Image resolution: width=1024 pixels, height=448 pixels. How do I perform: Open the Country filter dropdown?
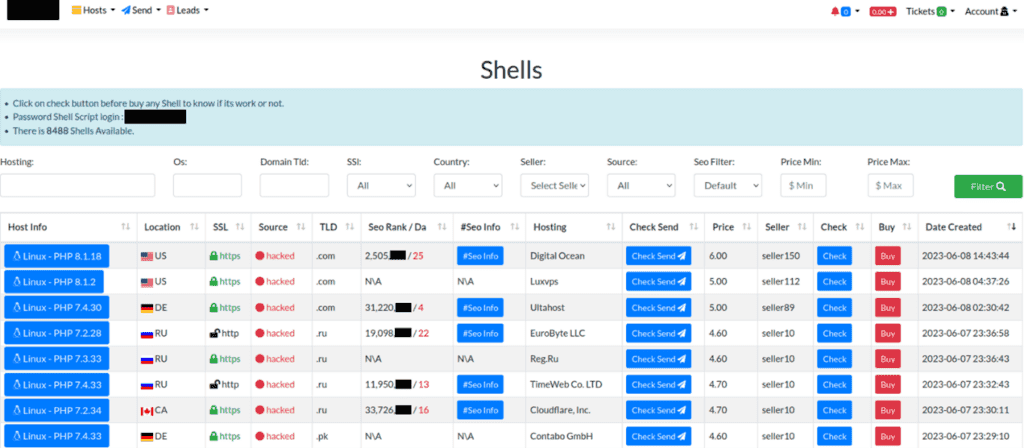pyautogui.click(x=468, y=185)
